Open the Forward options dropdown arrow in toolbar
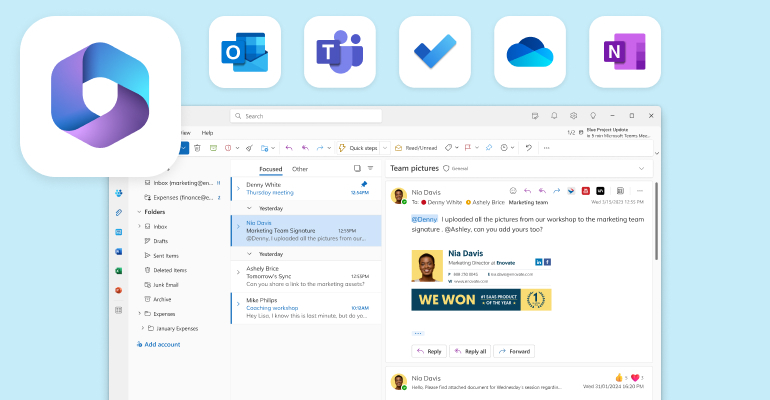770x400 pixels. click(x=329, y=148)
